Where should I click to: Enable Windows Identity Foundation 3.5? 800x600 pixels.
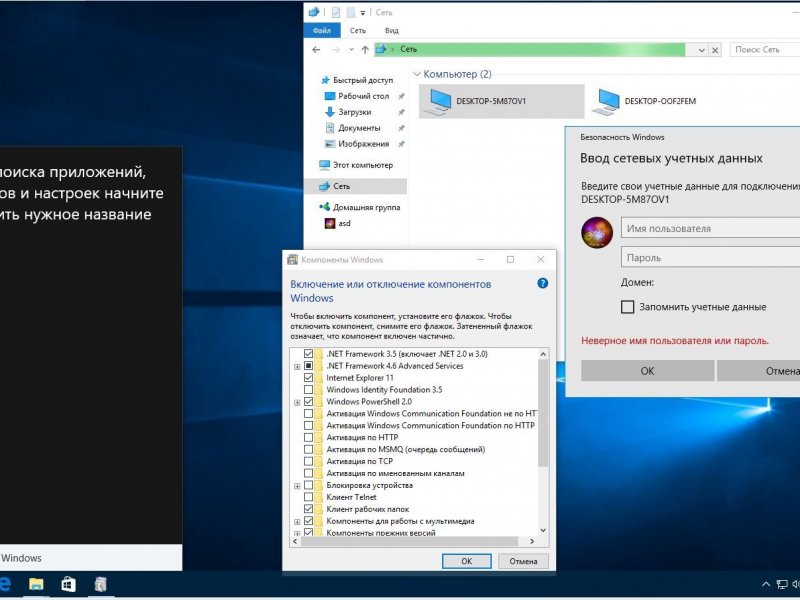tap(308, 390)
